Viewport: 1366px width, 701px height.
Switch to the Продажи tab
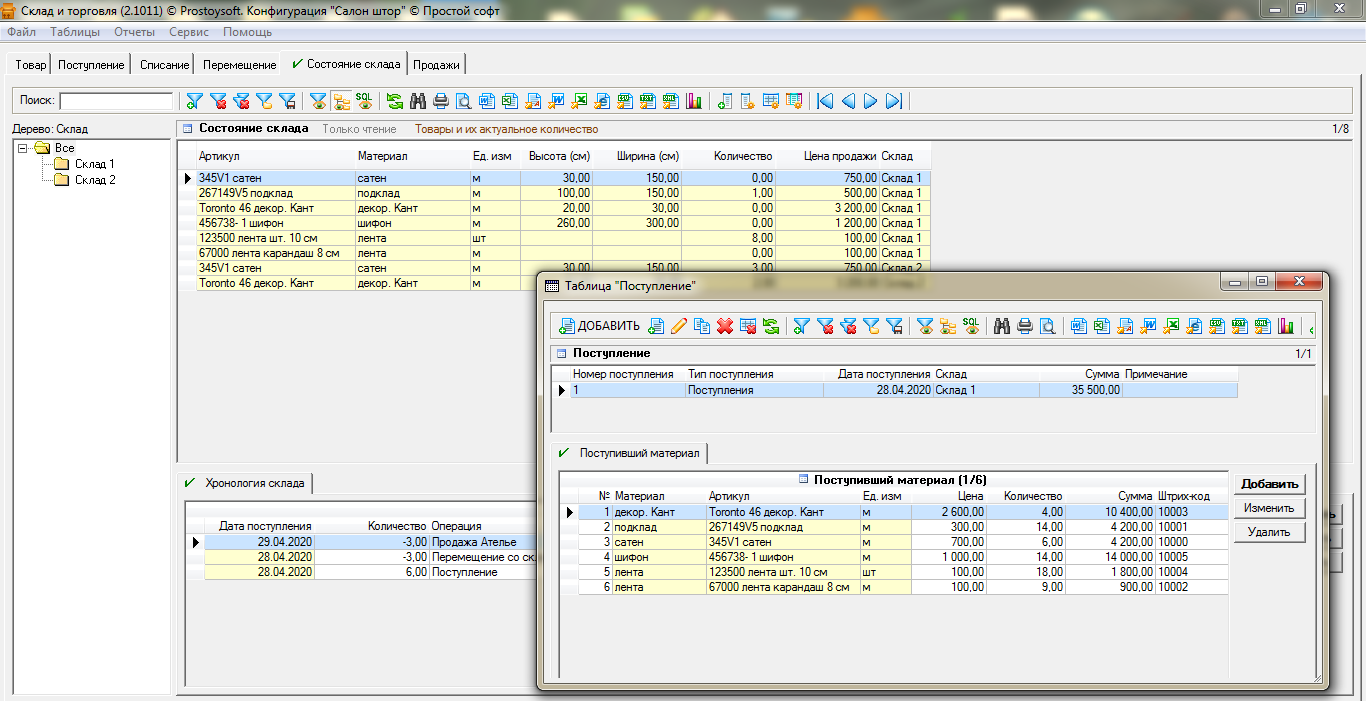(x=437, y=65)
